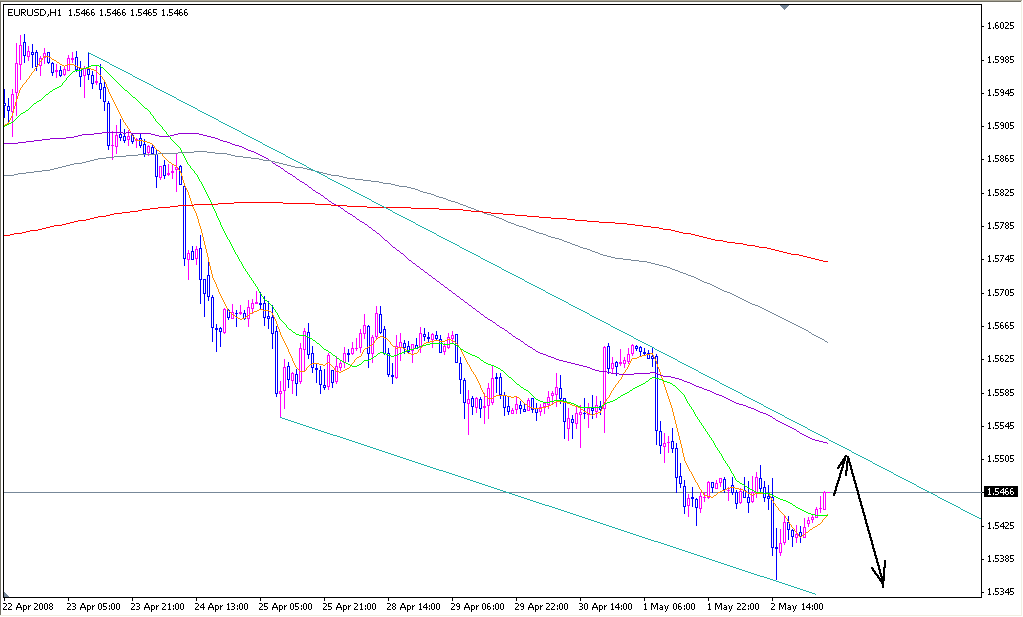Click the 1.5785 price axis label
This screenshot has width=1023, height=617.
(x=1001, y=226)
